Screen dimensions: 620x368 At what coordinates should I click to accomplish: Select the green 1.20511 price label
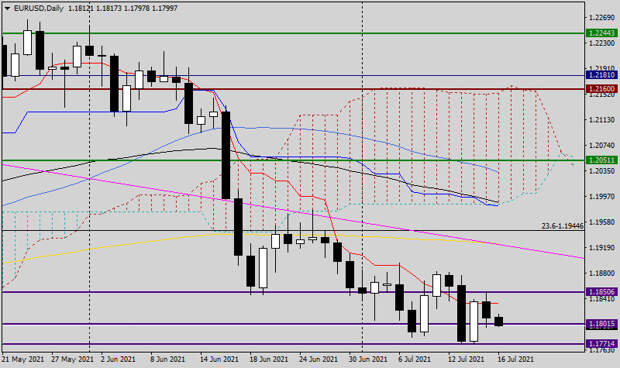602,160
